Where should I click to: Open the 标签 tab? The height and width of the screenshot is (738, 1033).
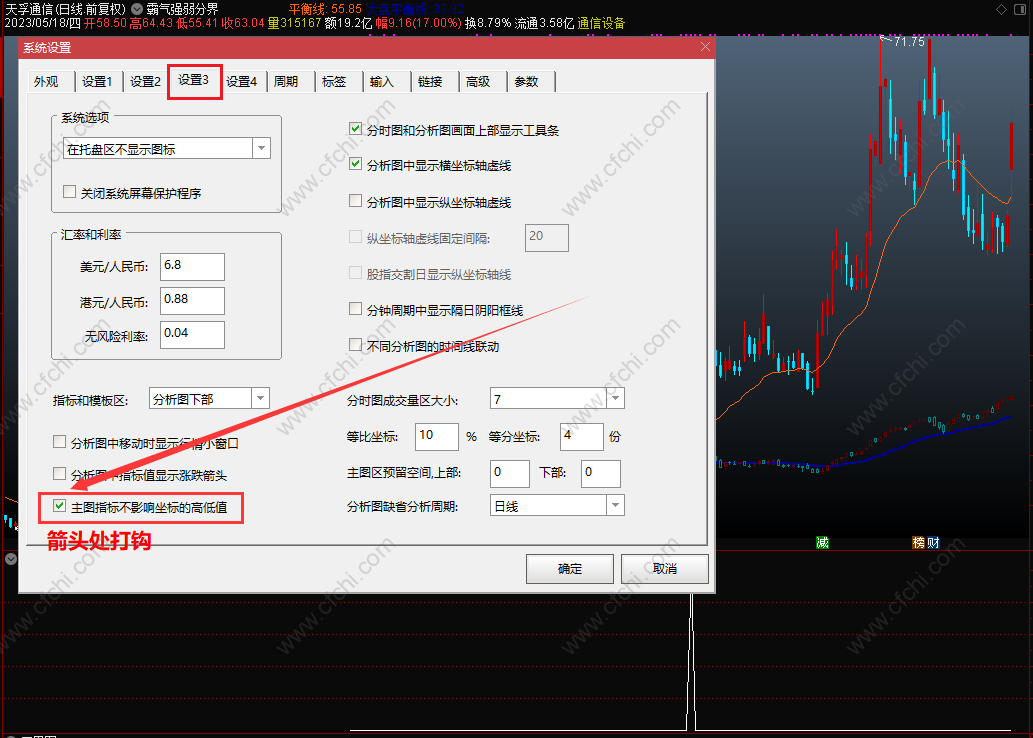(334, 82)
